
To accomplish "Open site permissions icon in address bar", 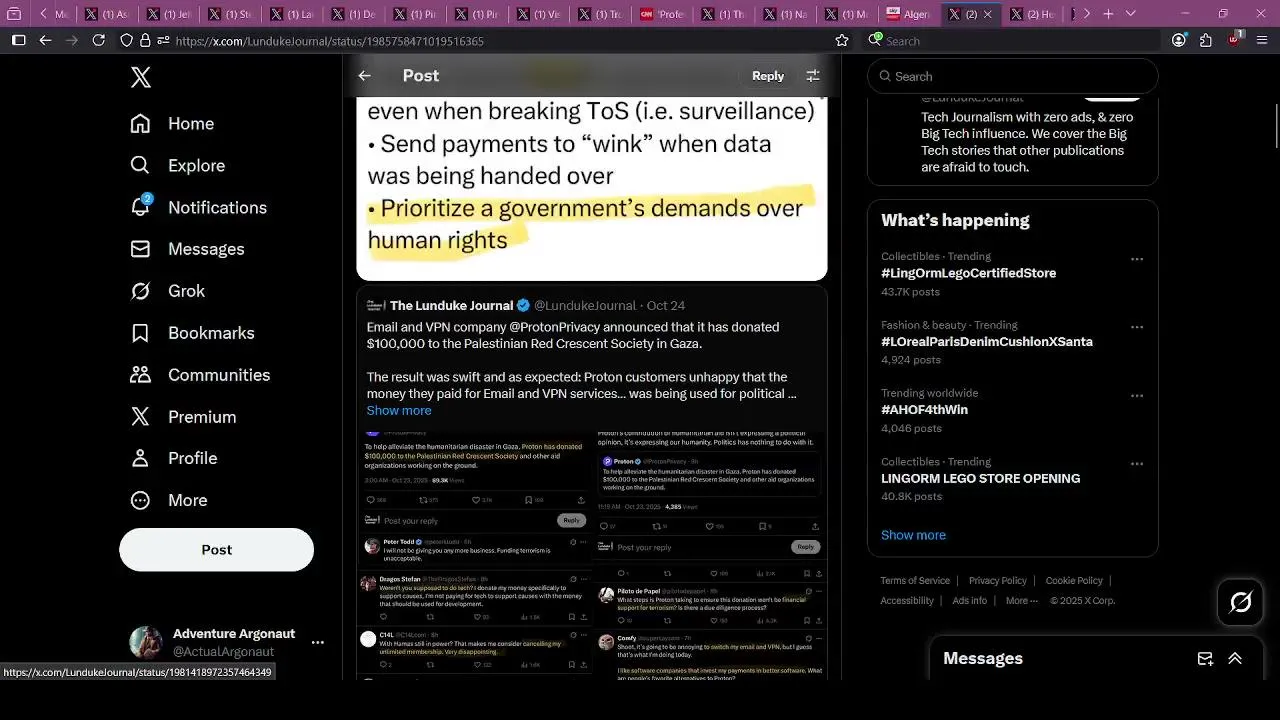I will click(161, 40).
